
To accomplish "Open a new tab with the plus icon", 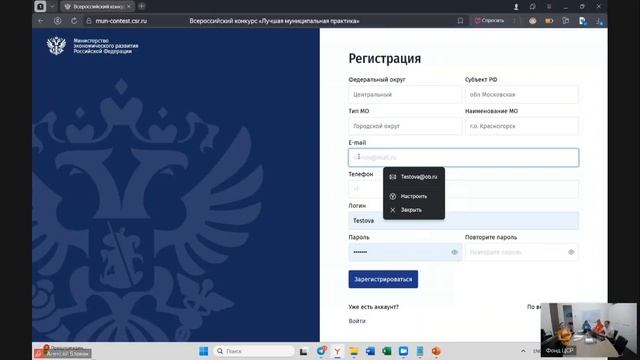I will [141, 6].
